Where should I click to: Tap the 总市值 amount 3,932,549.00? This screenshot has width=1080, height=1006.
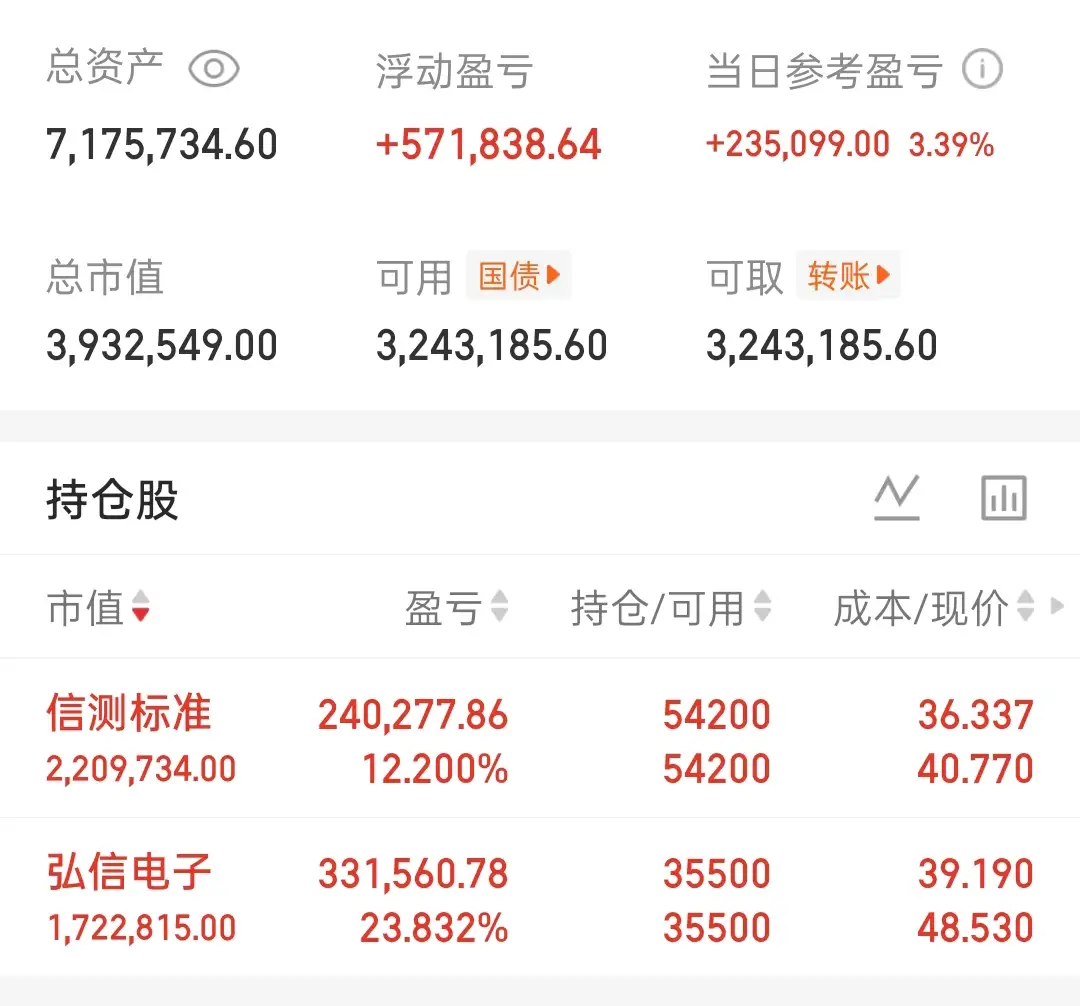click(162, 345)
